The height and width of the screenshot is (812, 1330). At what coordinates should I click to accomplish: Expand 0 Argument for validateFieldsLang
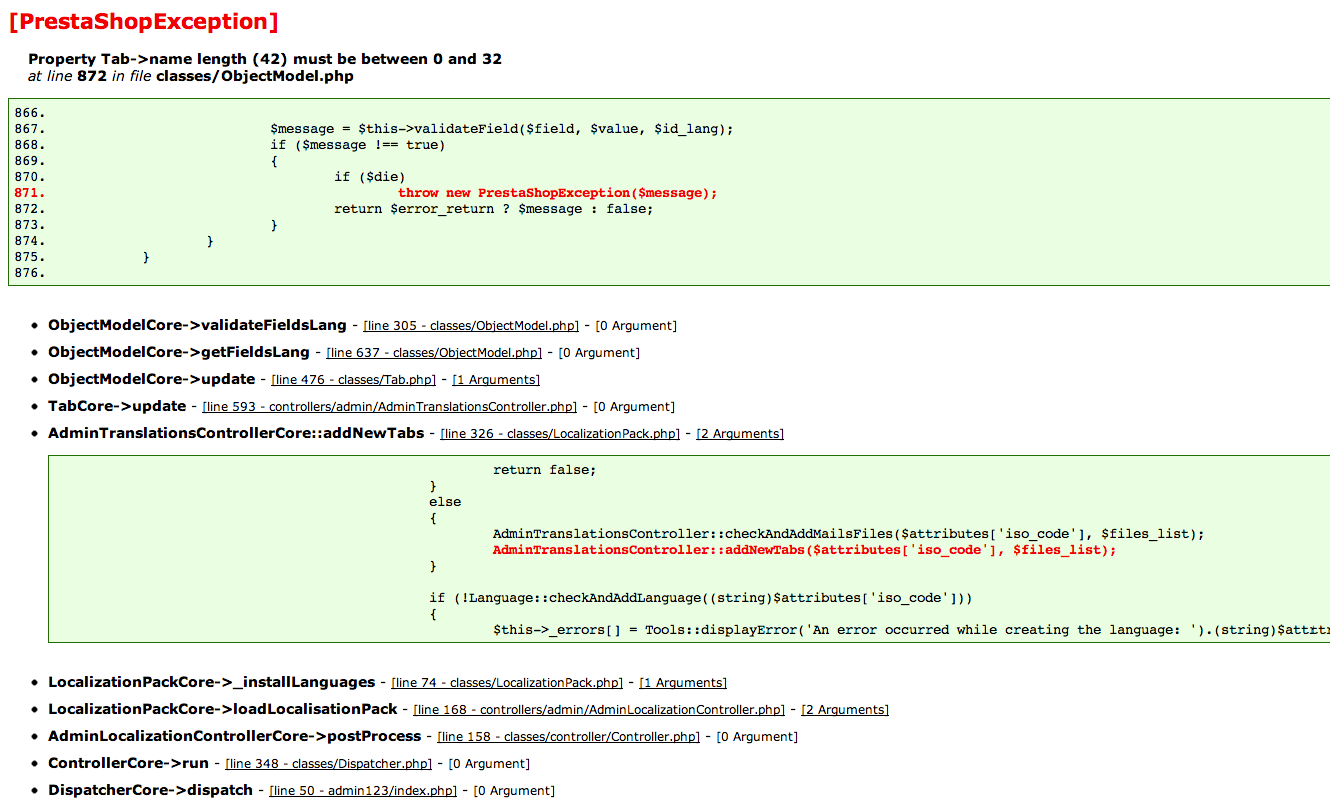click(636, 326)
